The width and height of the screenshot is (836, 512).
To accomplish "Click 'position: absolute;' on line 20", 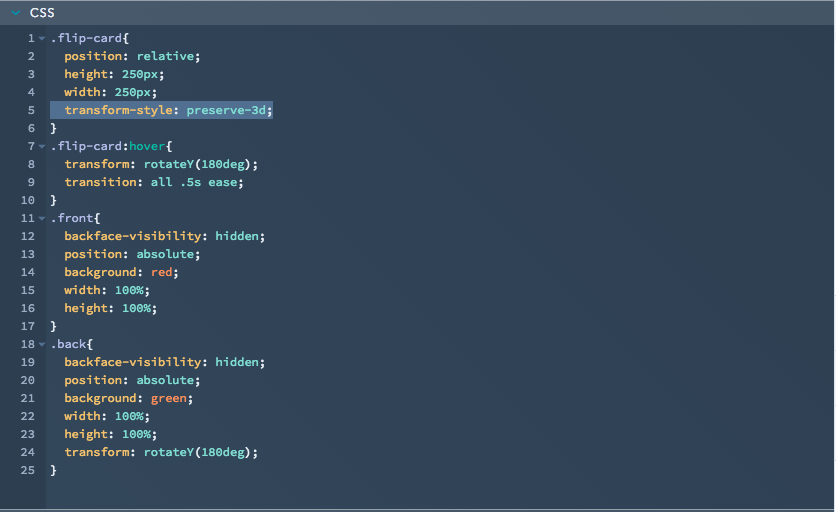I will tap(132, 380).
